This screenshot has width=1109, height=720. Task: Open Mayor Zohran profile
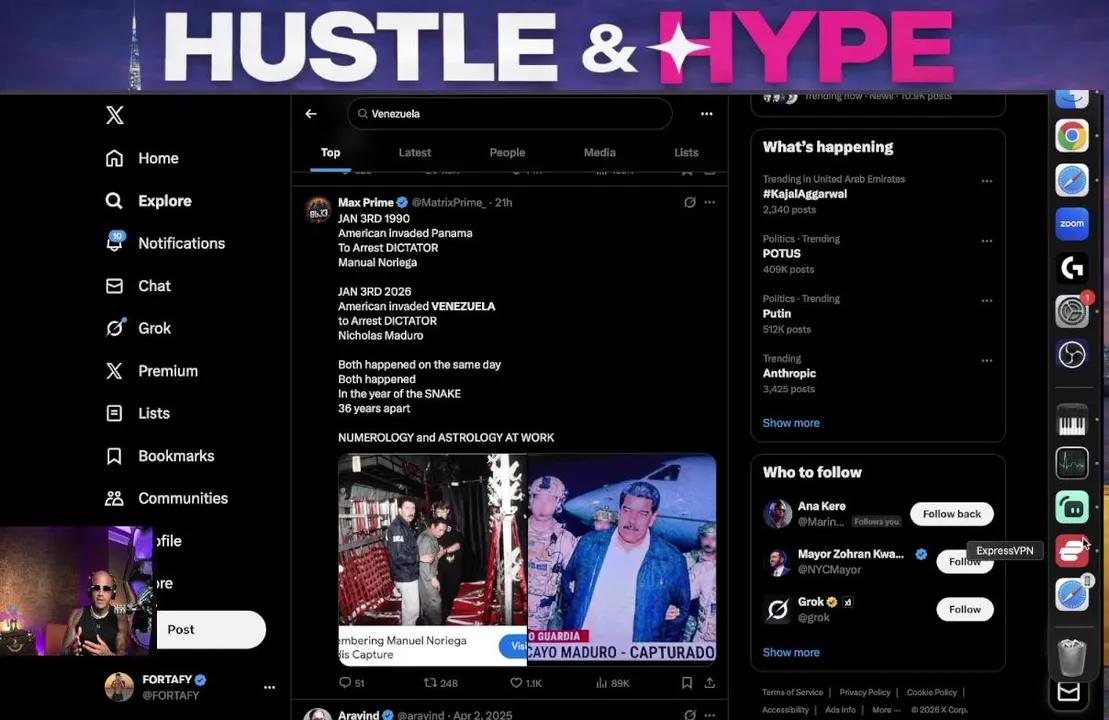[x=851, y=554]
